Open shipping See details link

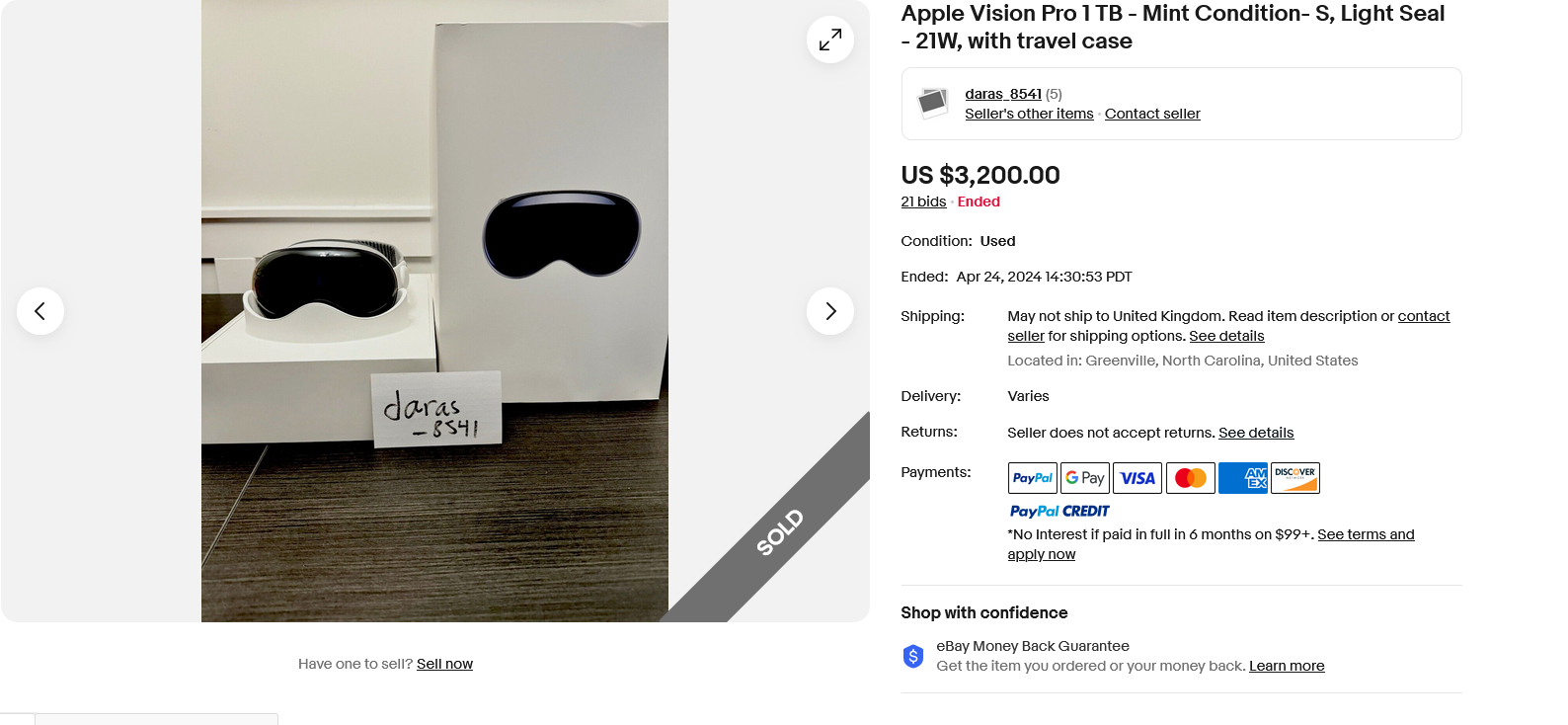click(1226, 336)
